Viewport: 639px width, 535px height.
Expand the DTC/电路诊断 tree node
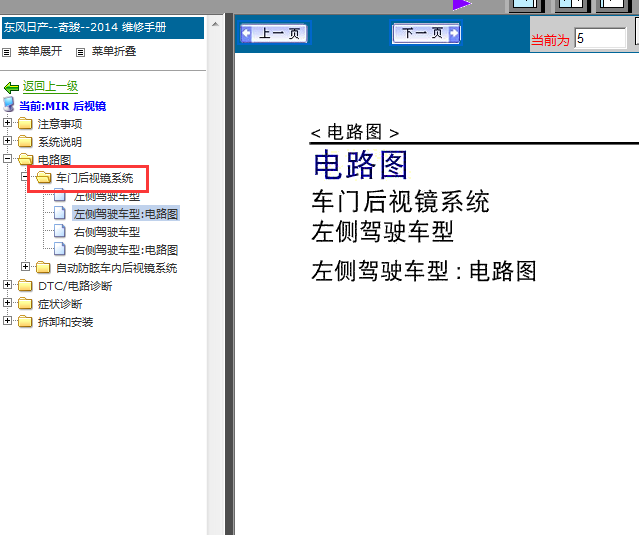pyautogui.click(x=7, y=284)
